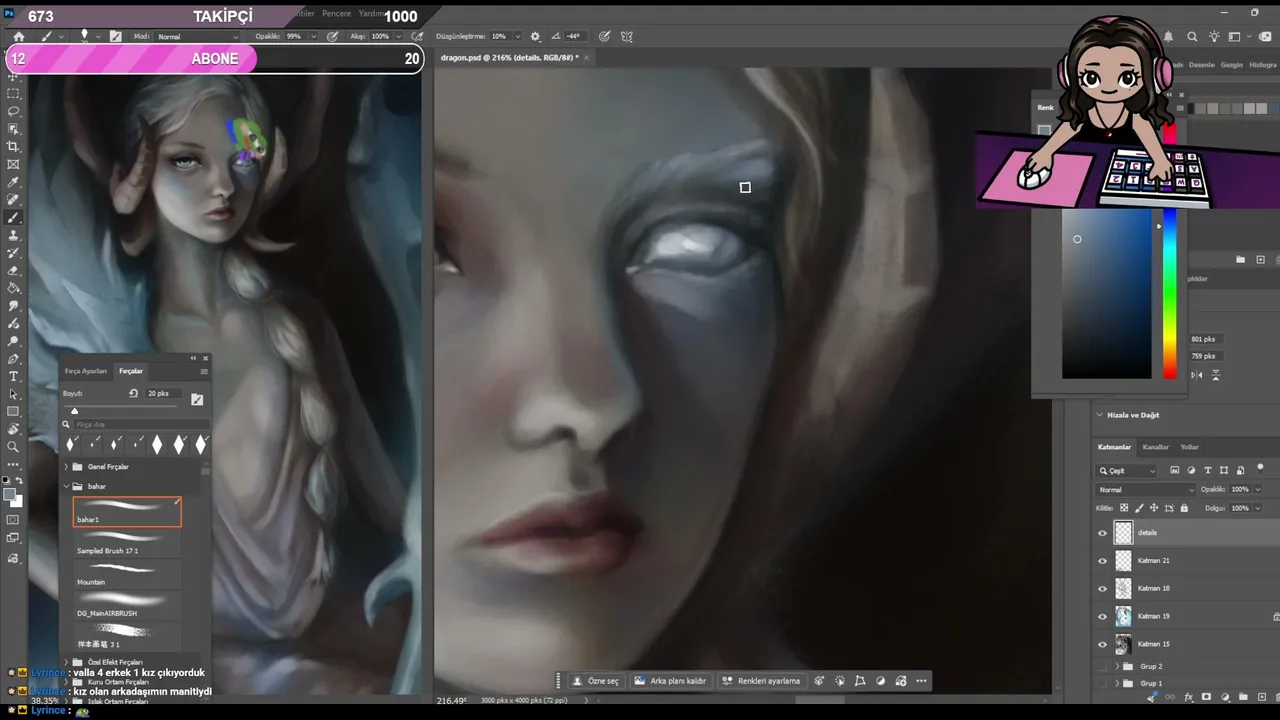Hide the Katman 19 layer

tap(1102, 617)
